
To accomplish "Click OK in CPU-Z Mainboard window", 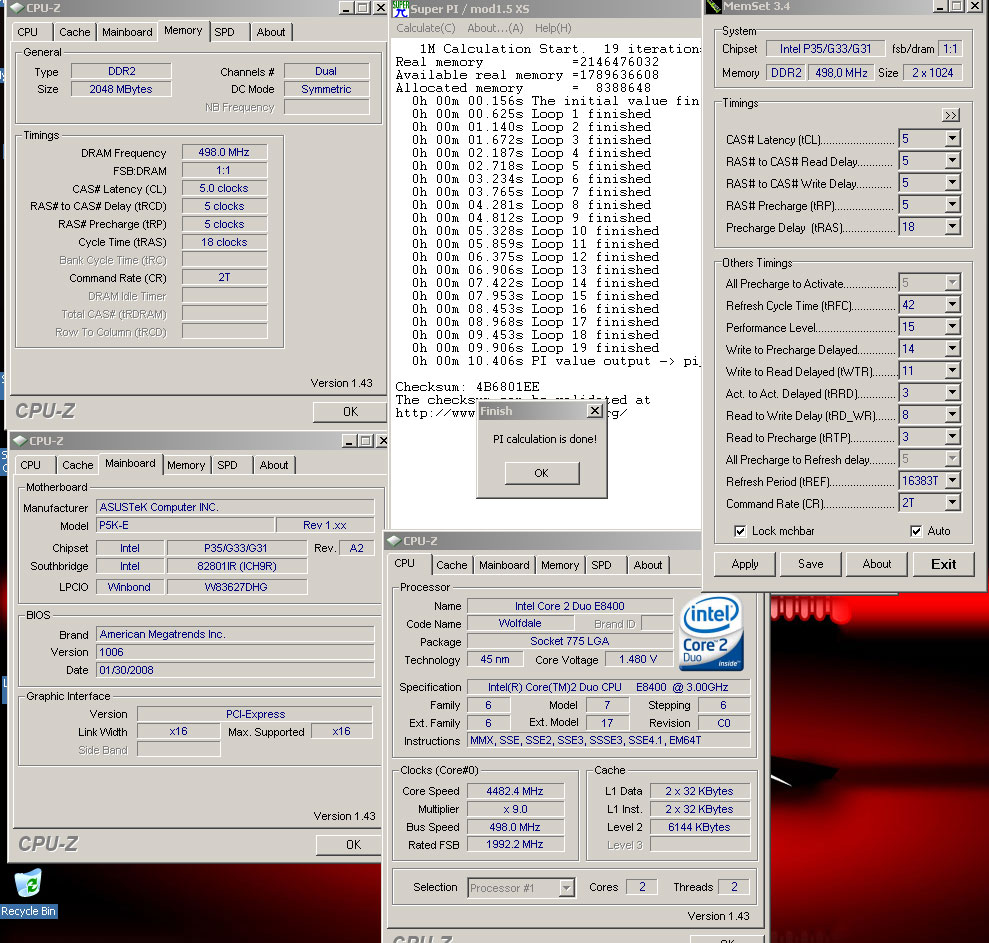I will point(351,845).
